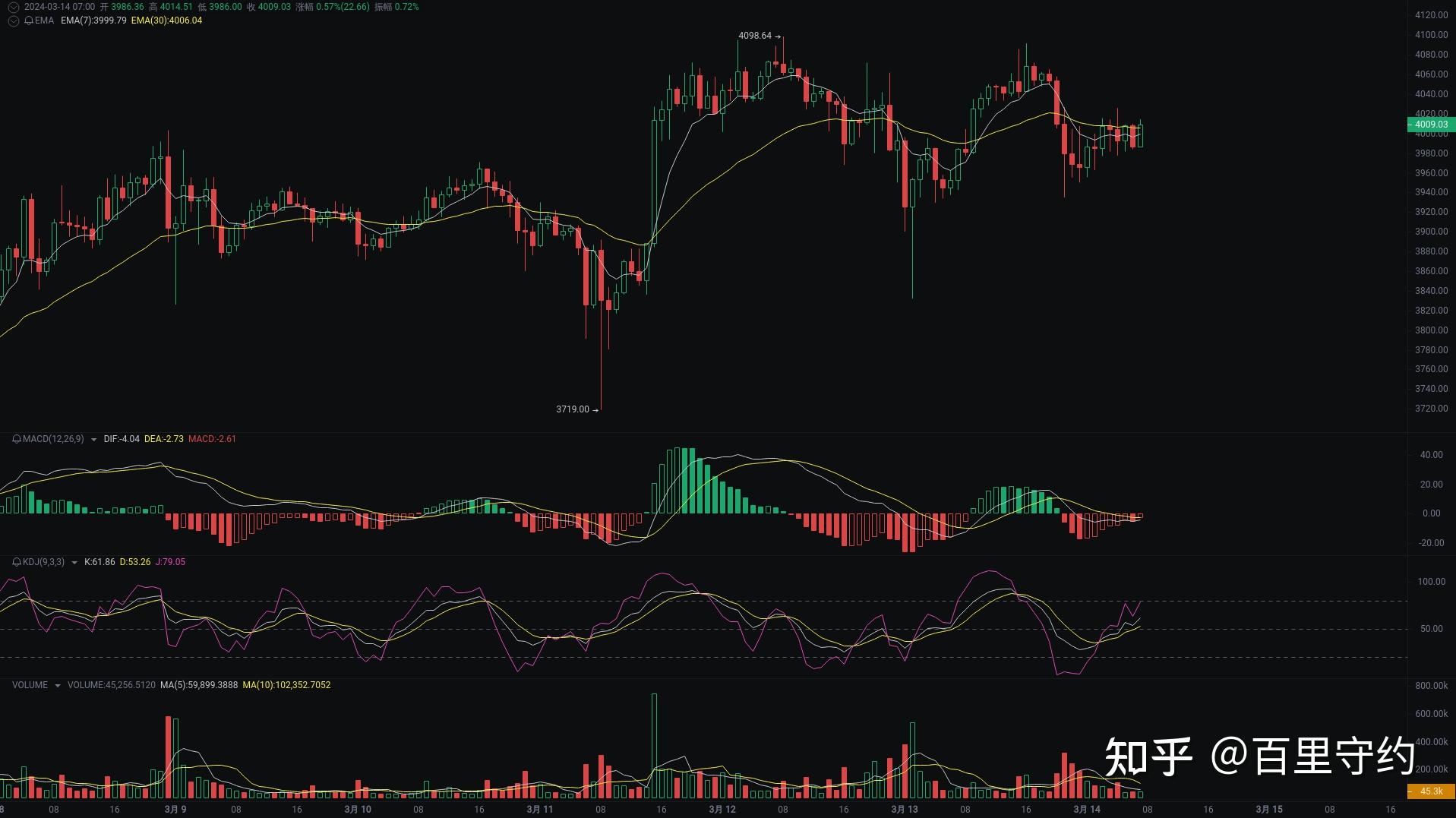1456x818 pixels.
Task: Click the 3720.00 price axis label
Action: (1431, 409)
